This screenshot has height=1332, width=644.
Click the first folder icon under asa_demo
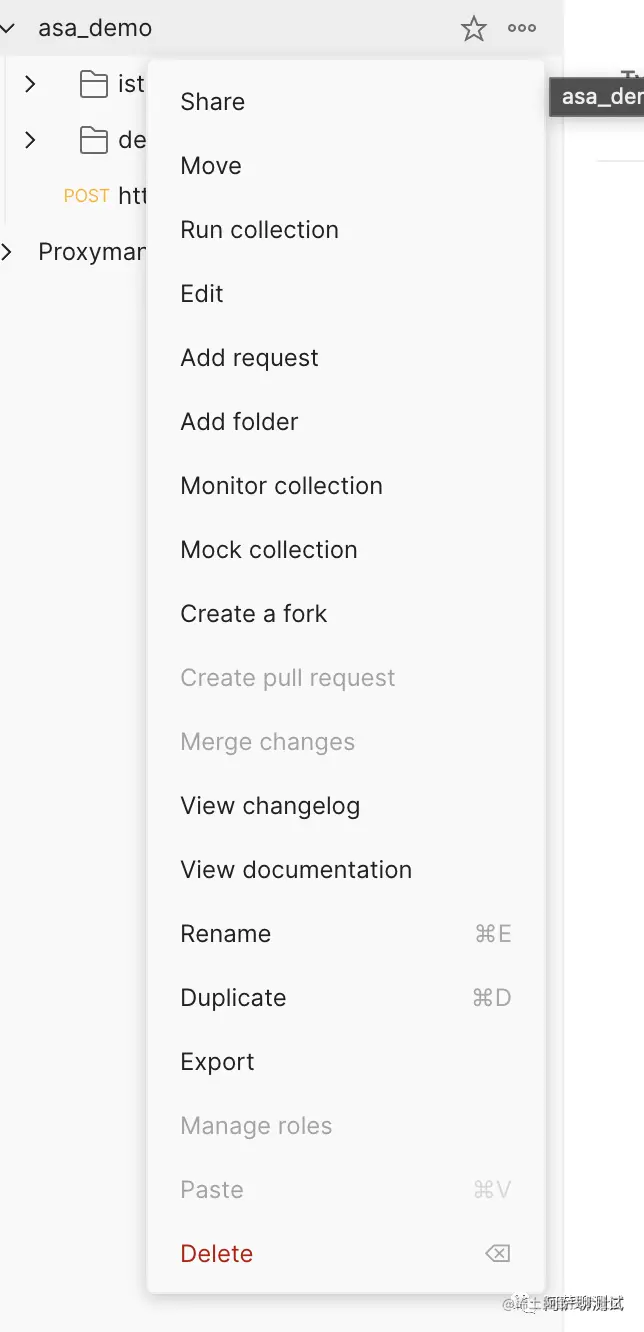(94, 85)
